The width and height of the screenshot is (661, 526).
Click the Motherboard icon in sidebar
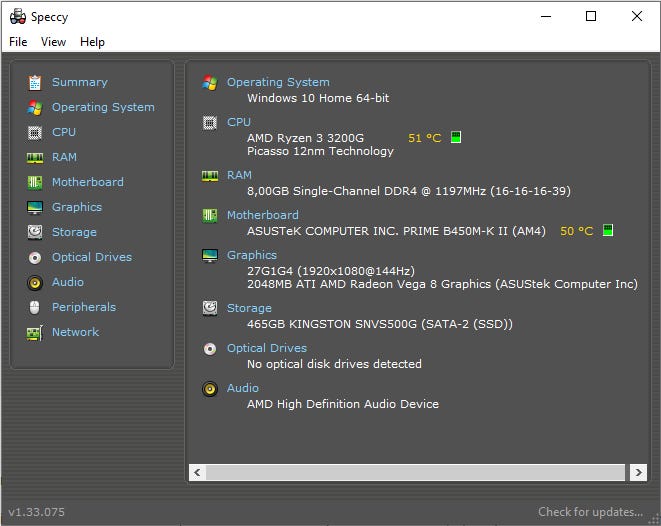tap(35, 182)
